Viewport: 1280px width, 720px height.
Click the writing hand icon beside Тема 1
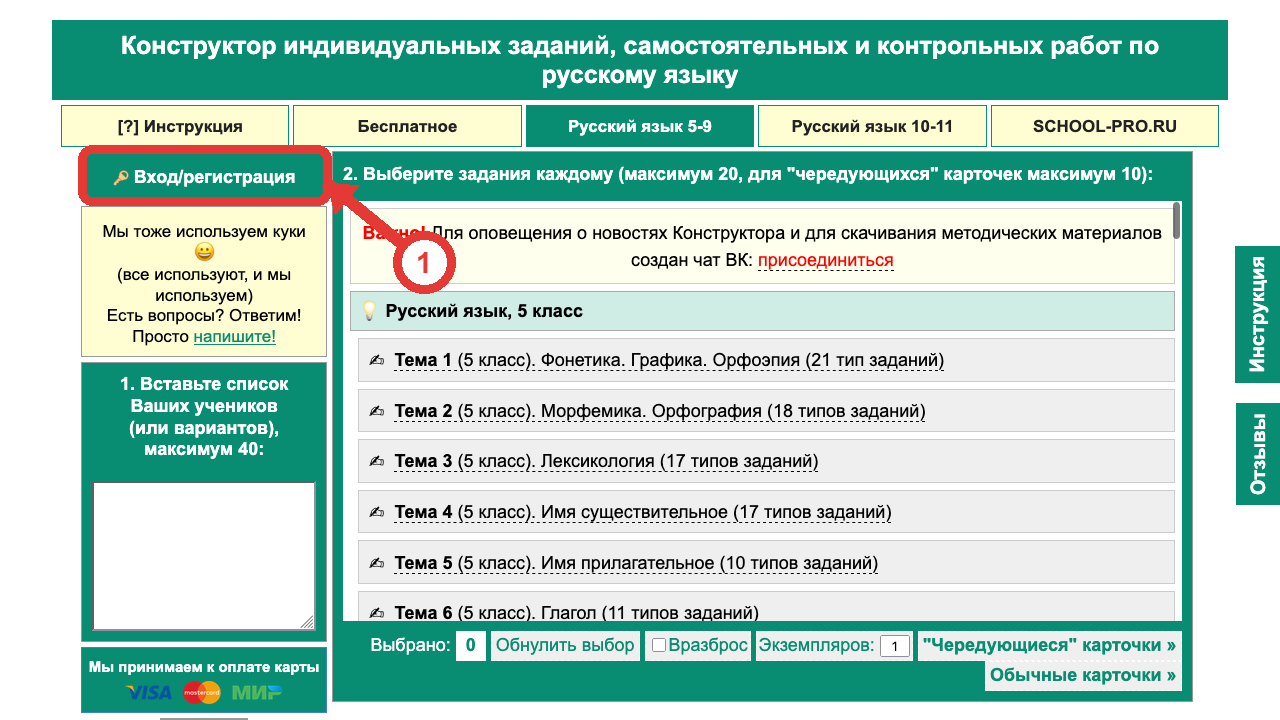pyautogui.click(x=376, y=360)
